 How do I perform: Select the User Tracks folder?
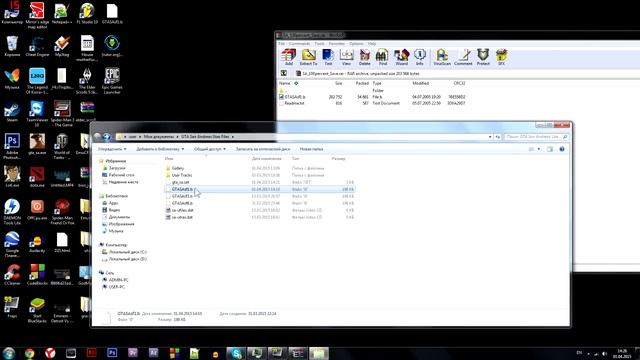pos(178,175)
